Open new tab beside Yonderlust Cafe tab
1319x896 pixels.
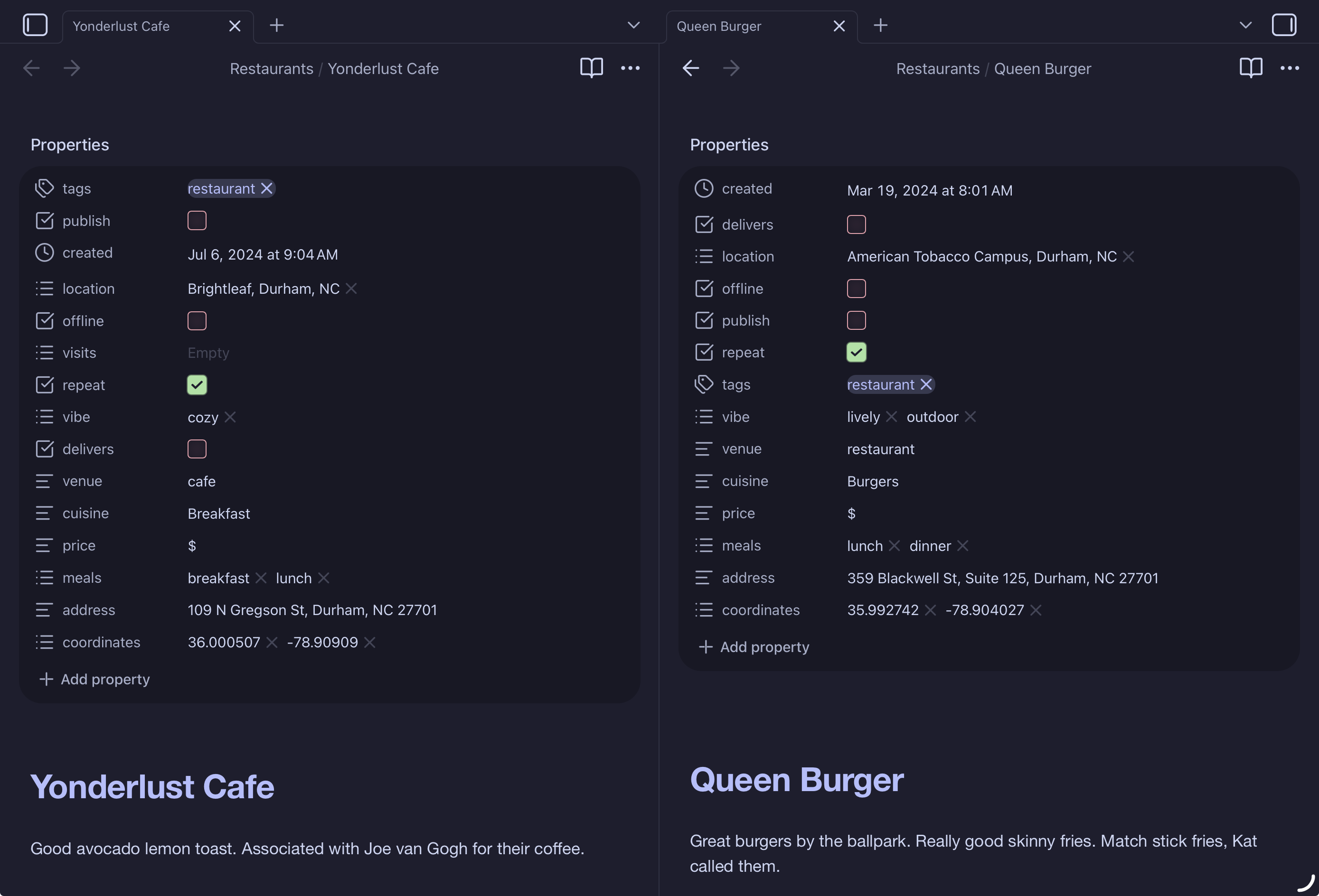276,25
